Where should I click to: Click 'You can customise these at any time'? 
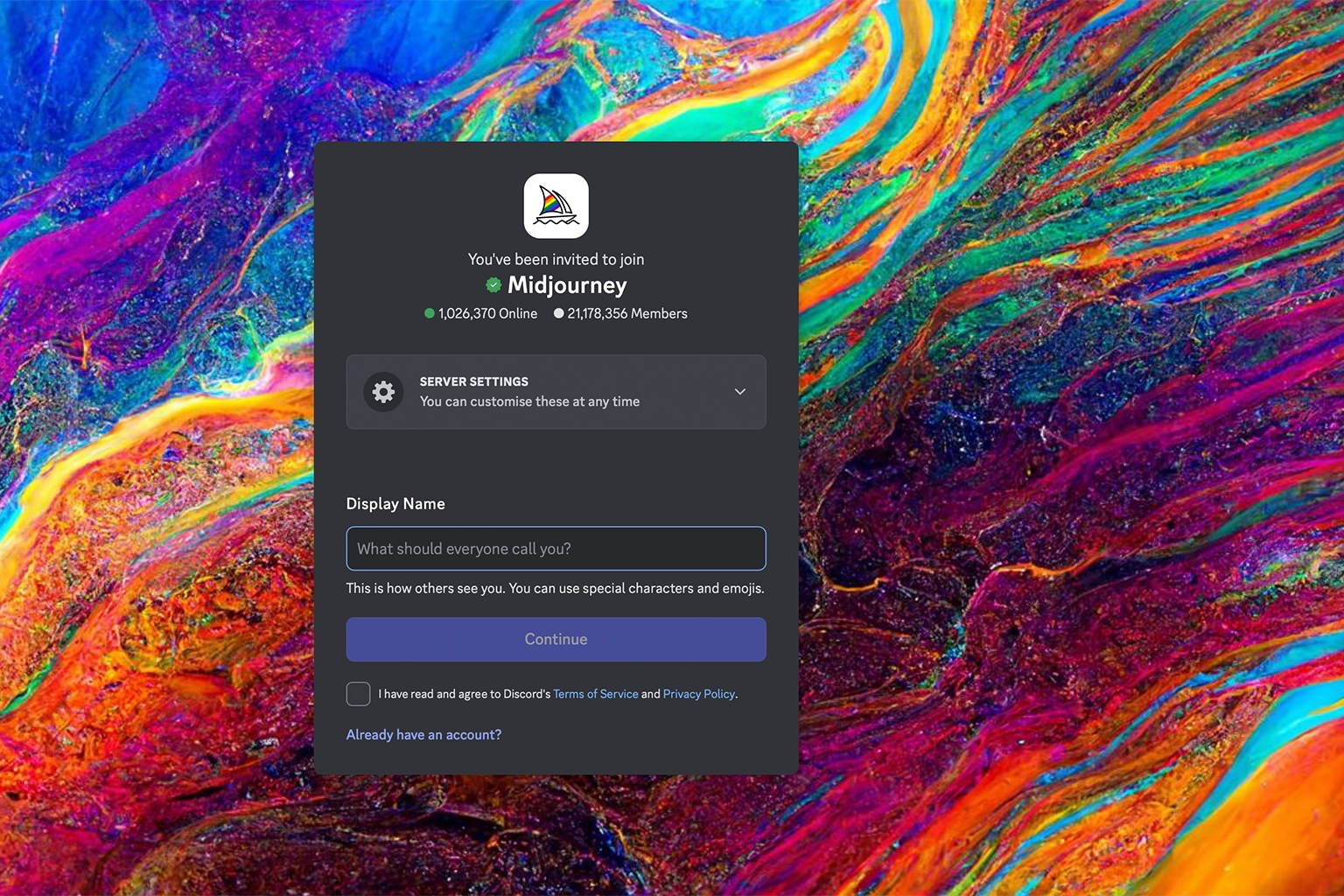(529, 402)
